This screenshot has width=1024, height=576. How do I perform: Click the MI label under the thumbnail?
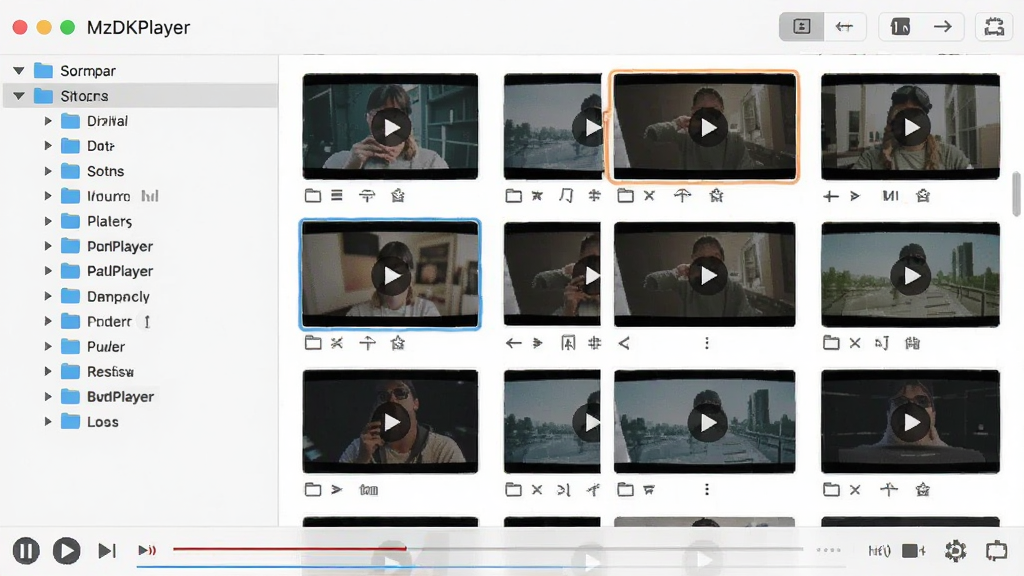(x=890, y=196)
